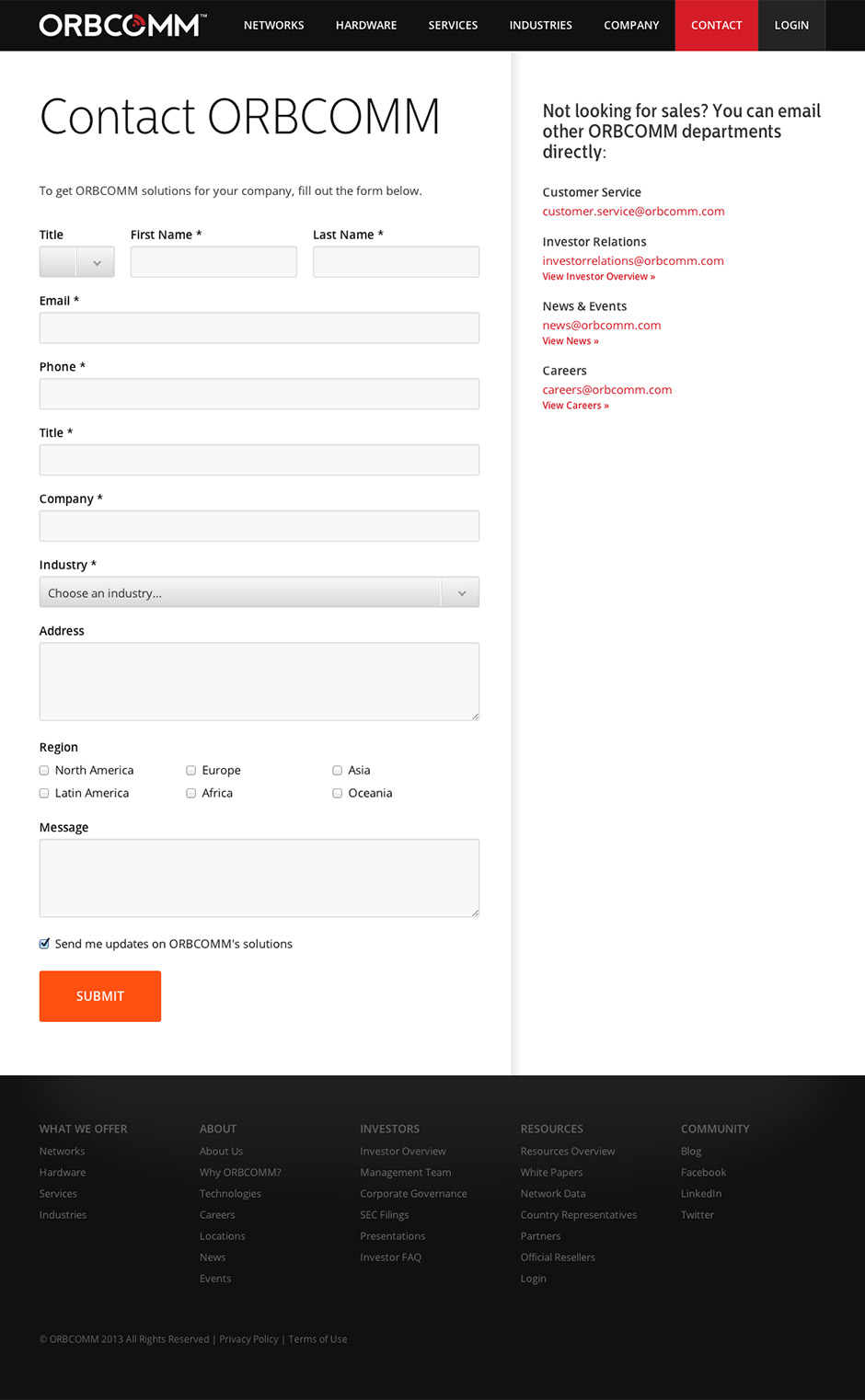Screen dimensions: 865x1400
Task: Open Management Team footer link
Action: click(406, 1173)
